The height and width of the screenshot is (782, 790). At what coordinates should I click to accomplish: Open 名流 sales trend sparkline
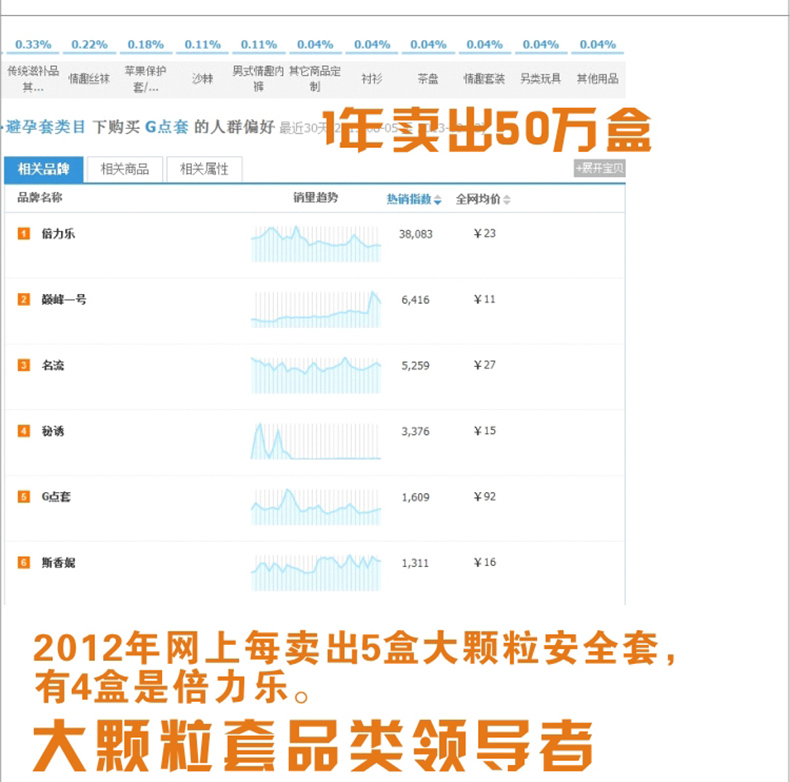(316, 375)
